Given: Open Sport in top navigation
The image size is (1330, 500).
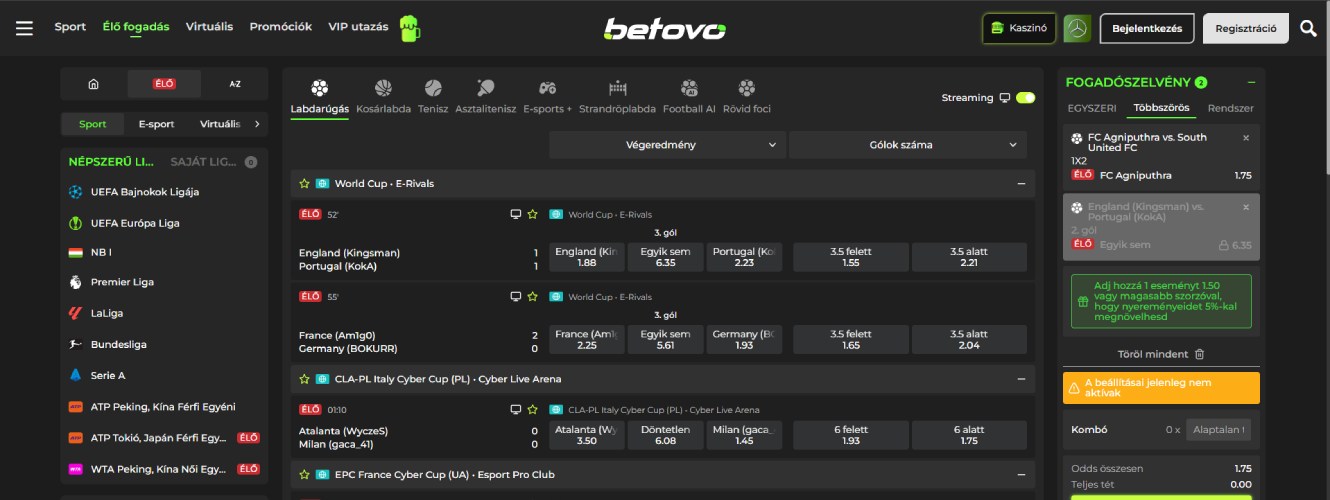Looking at the screenshot, I should click(x=70, y=27).
